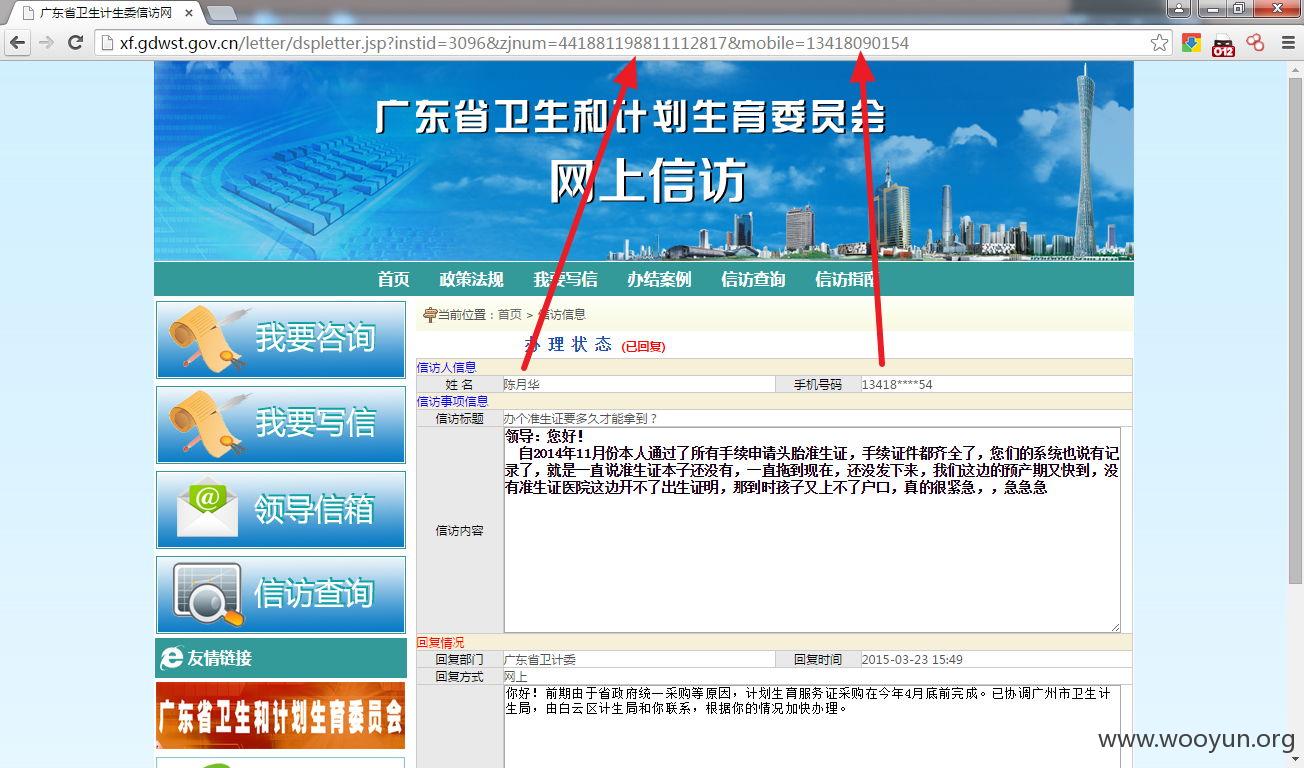1304x768 pixels.
Task: Click the title 办个准生证要多久才能拿到？
Action: point(581,419)
